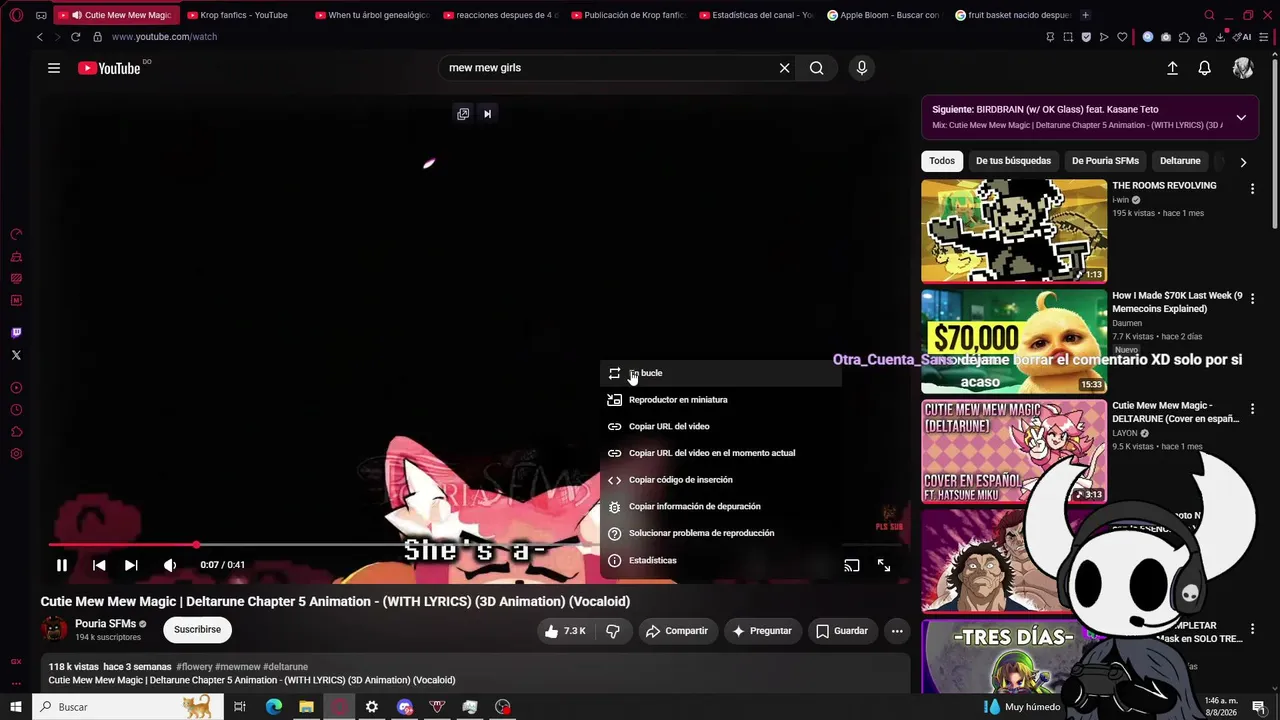Open options for 'How I Made $70K' video
The image size is (1280, 720).
tap(1252, 299)
